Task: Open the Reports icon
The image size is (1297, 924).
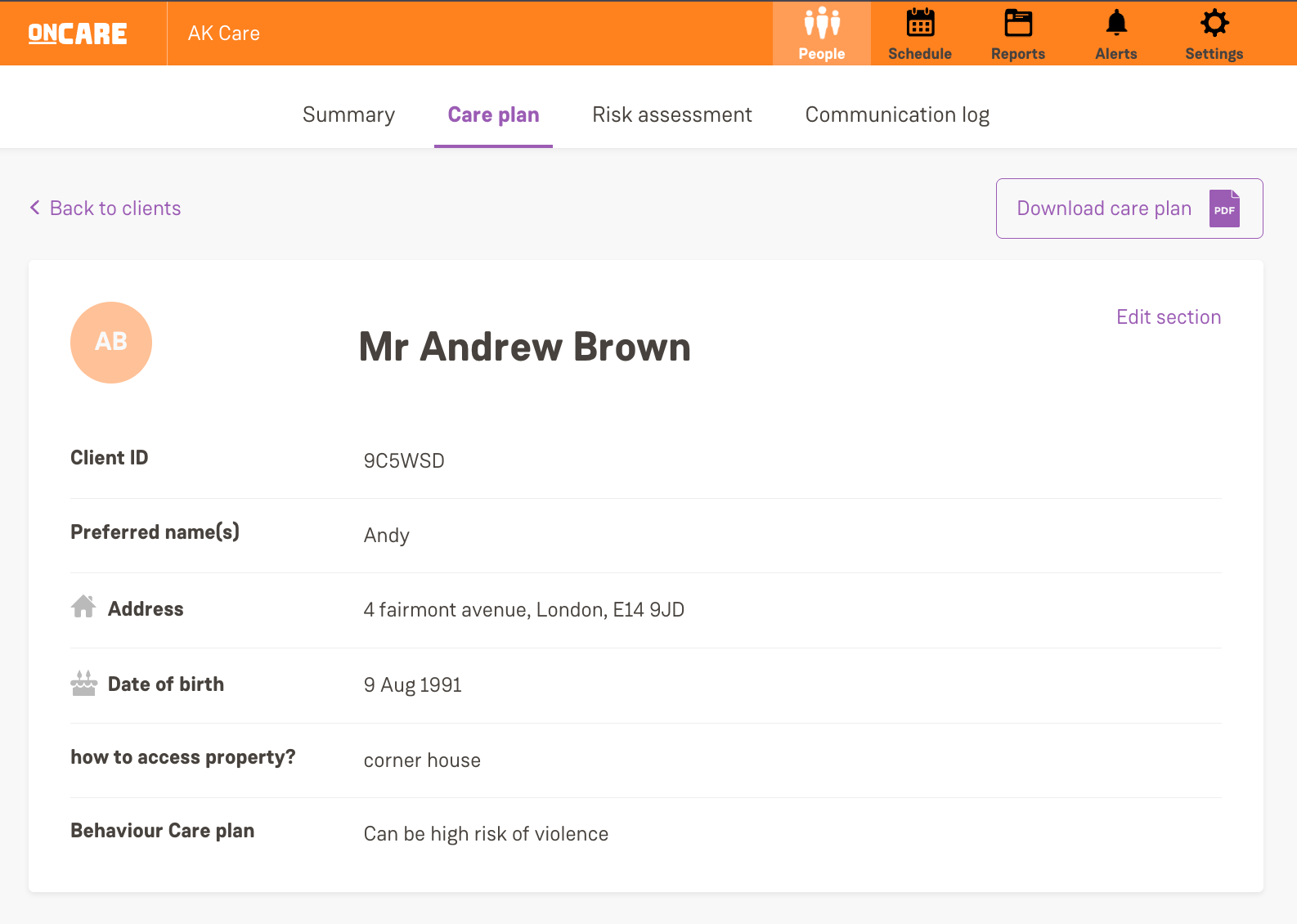Action: (x=1018, y=24)
